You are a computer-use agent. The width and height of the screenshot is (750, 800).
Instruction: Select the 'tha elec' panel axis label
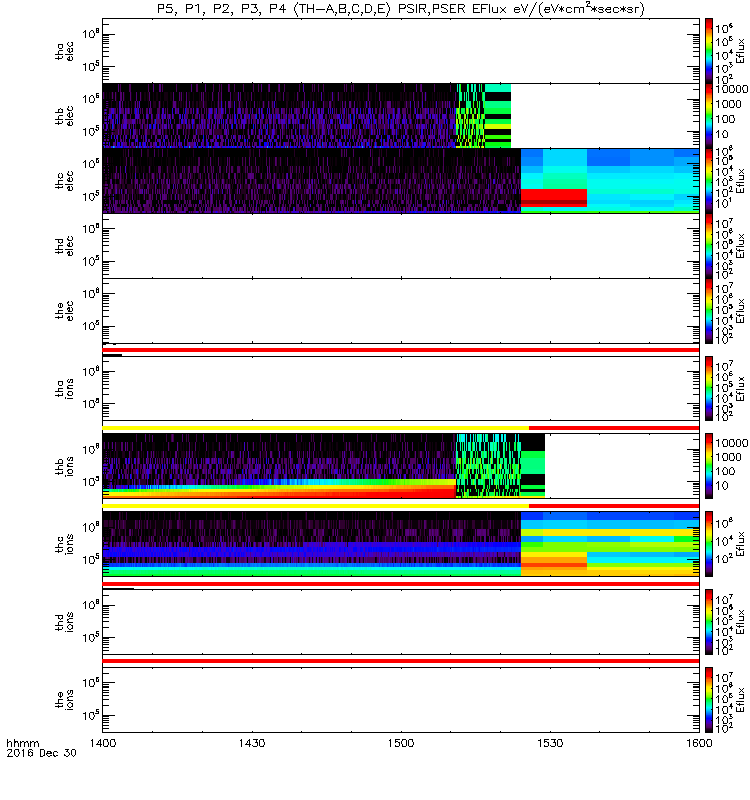(65, 52)
